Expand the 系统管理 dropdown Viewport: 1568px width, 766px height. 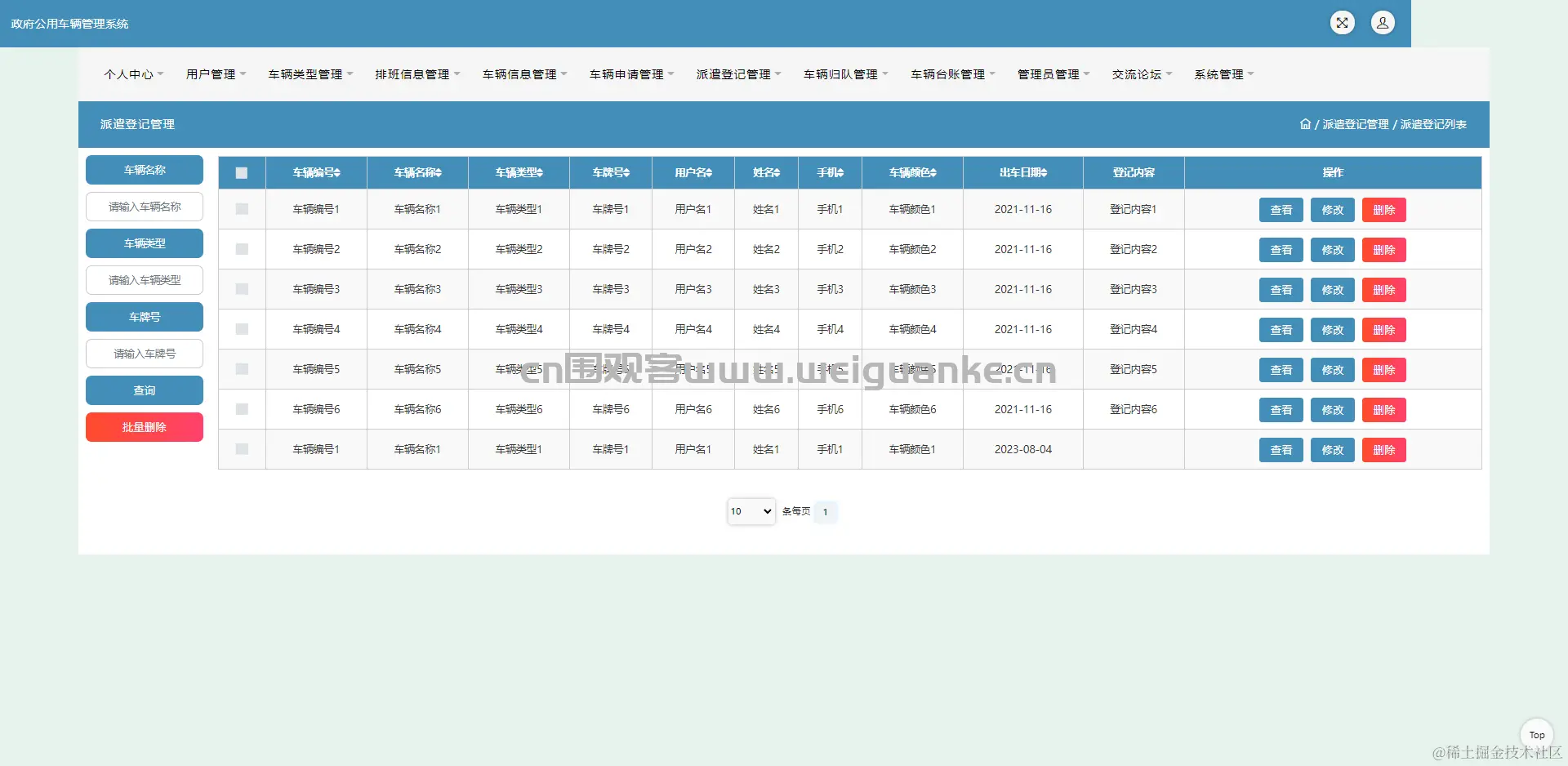[x=1223, y=74]
